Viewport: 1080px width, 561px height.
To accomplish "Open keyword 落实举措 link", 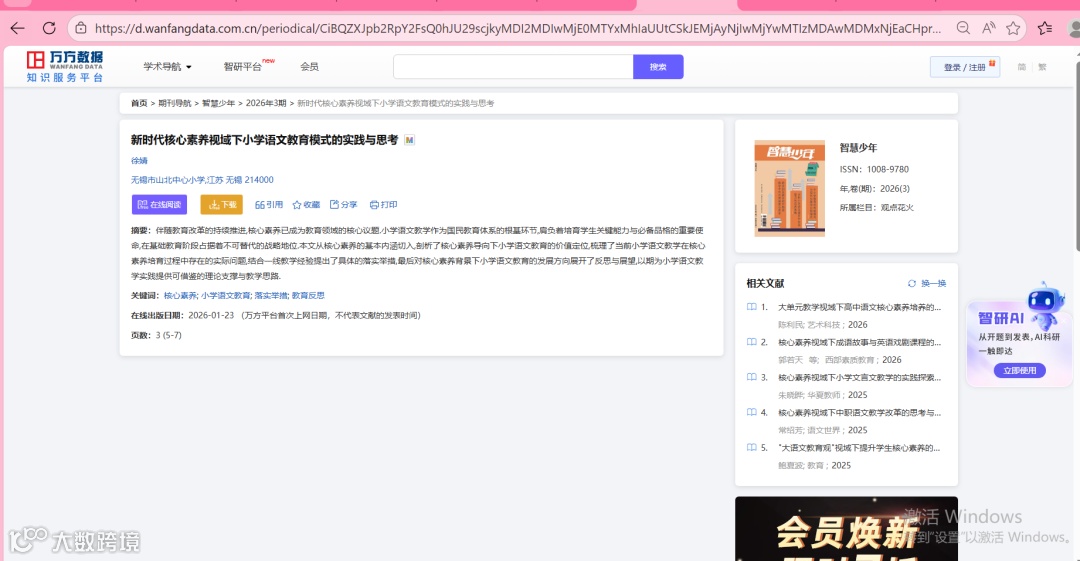I will [x=271, y=296].
